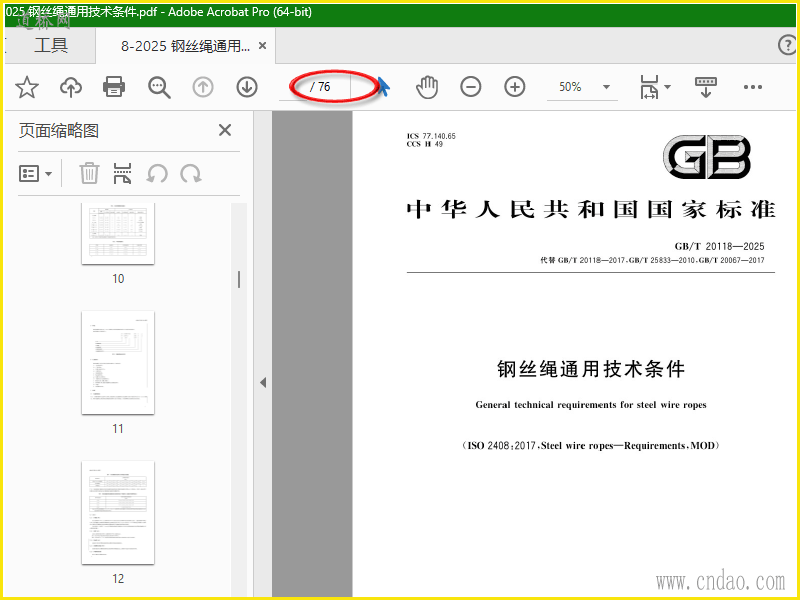Screen dimensions: 800x600
Task: Click the 中华人民共和国国家标准 heading
Action: (591, 210)
